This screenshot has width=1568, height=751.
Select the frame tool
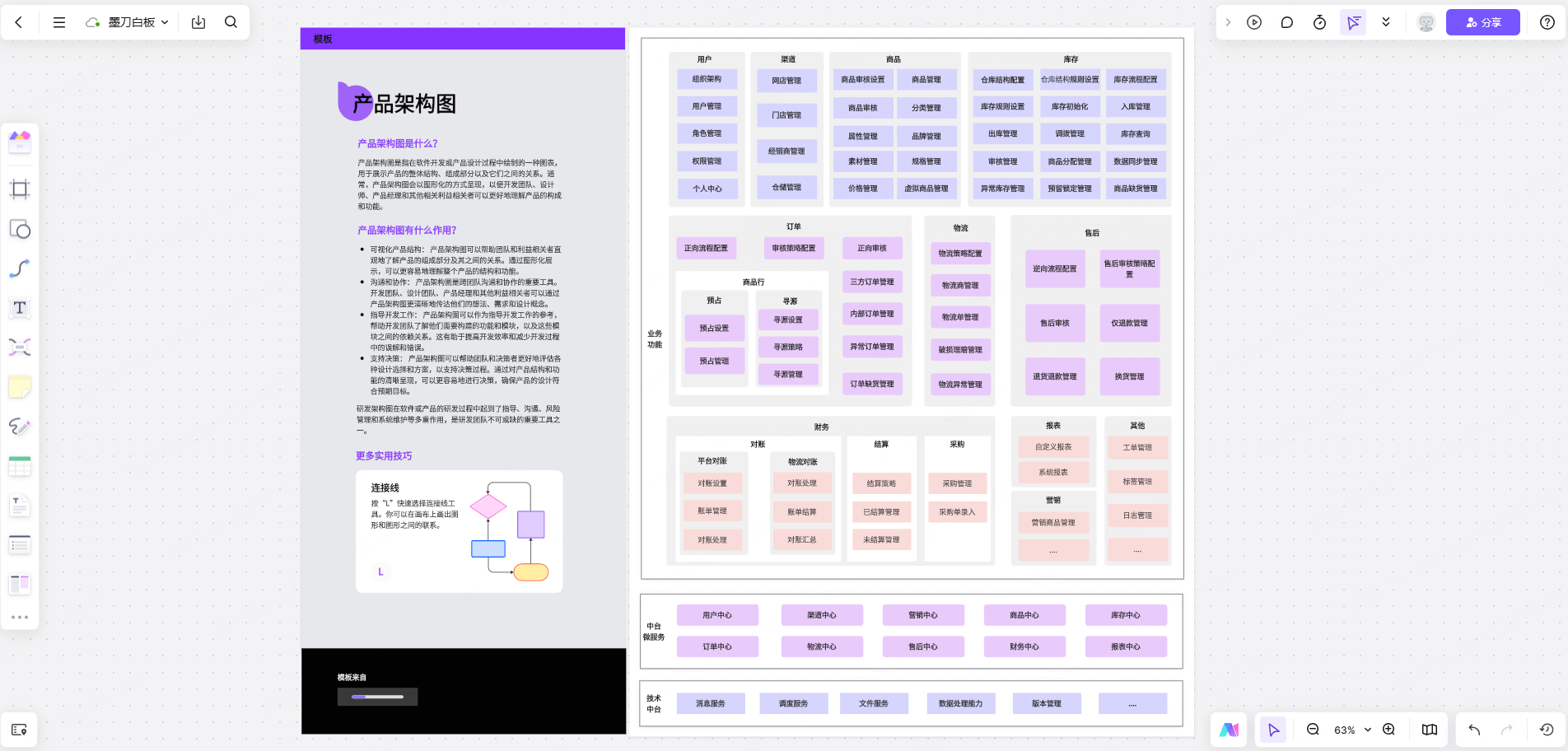[20, 189]
